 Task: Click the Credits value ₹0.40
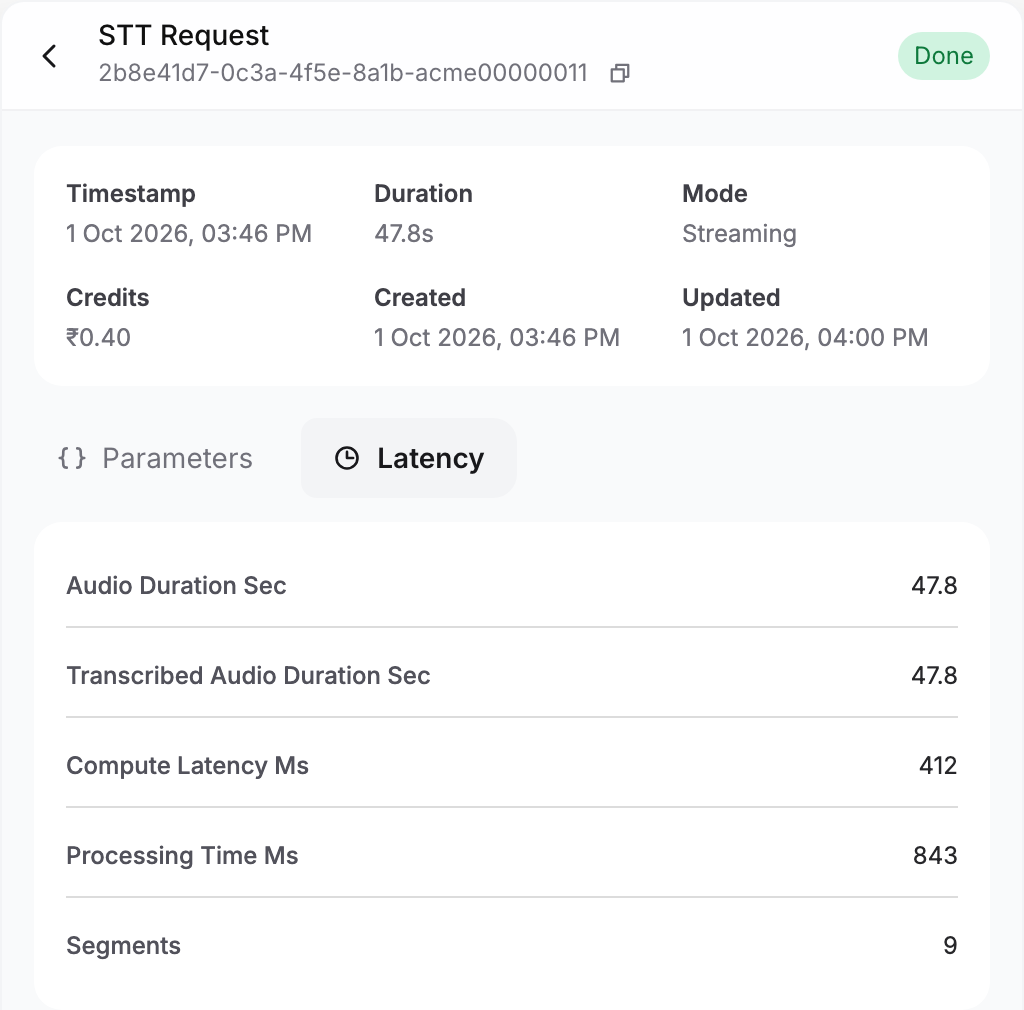click(99, 338)
